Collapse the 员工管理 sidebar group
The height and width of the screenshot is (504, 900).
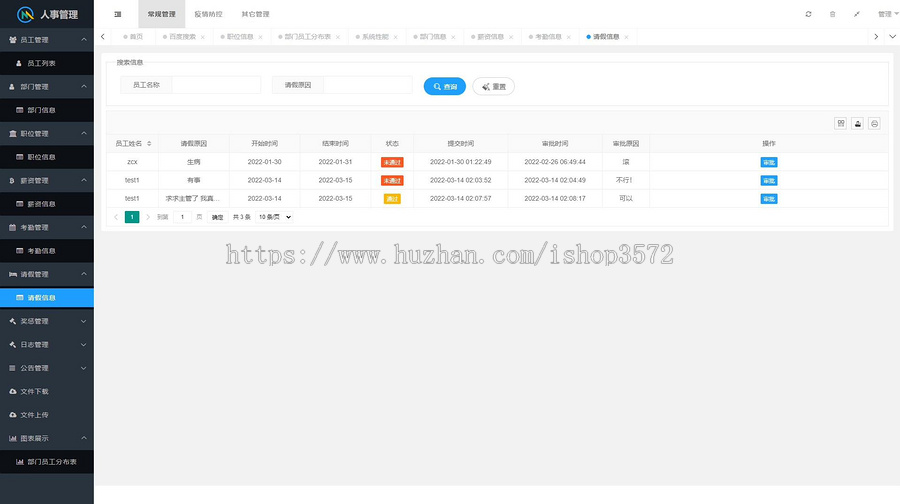click(46, 40)
